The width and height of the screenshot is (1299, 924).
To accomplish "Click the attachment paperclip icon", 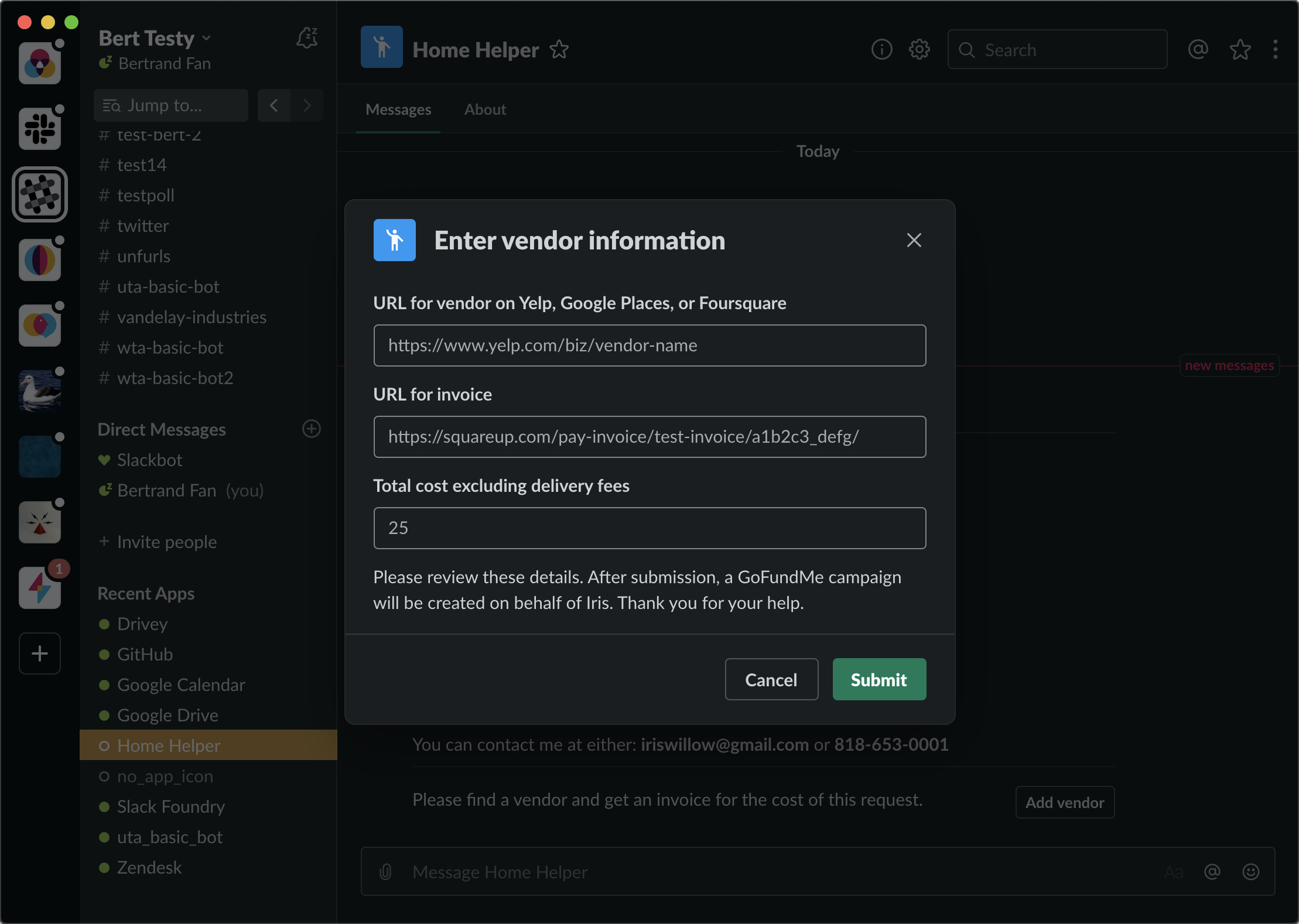I will pos(385,872).
